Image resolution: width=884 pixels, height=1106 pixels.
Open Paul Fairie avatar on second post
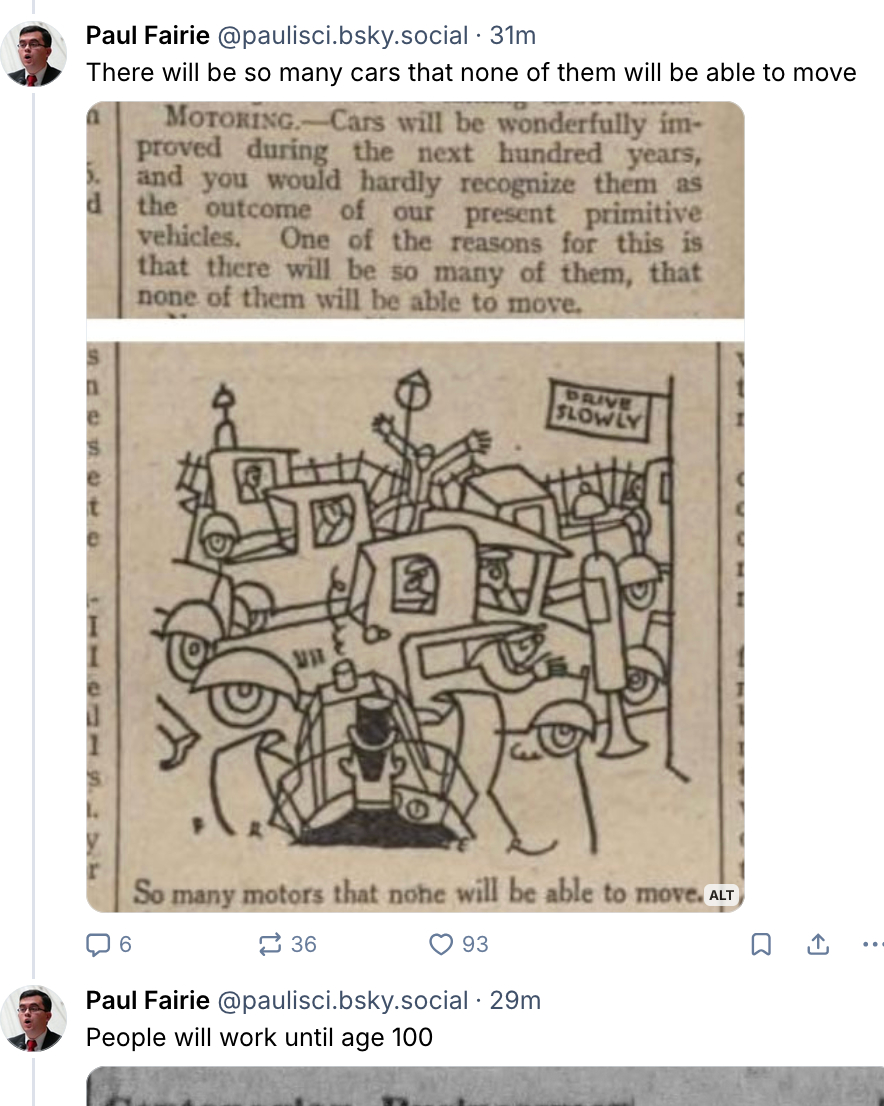33,1019
